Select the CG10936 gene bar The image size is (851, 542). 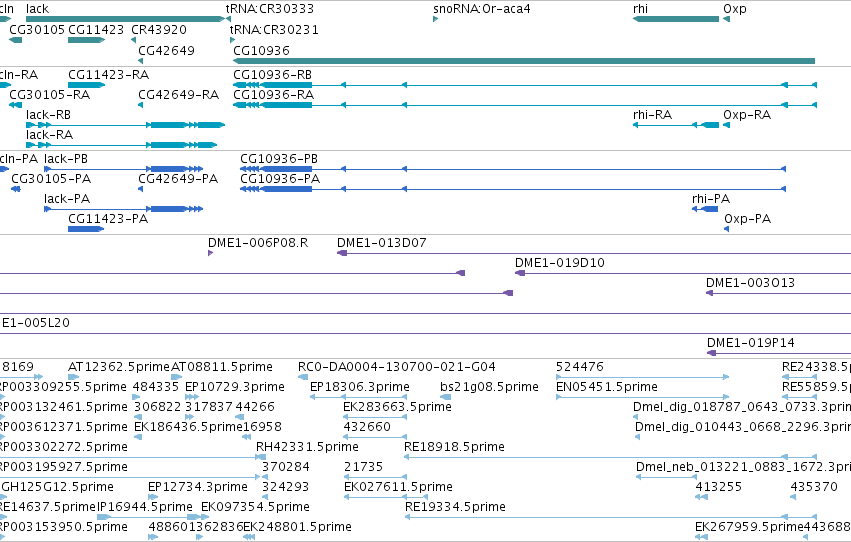pos(524,61)
